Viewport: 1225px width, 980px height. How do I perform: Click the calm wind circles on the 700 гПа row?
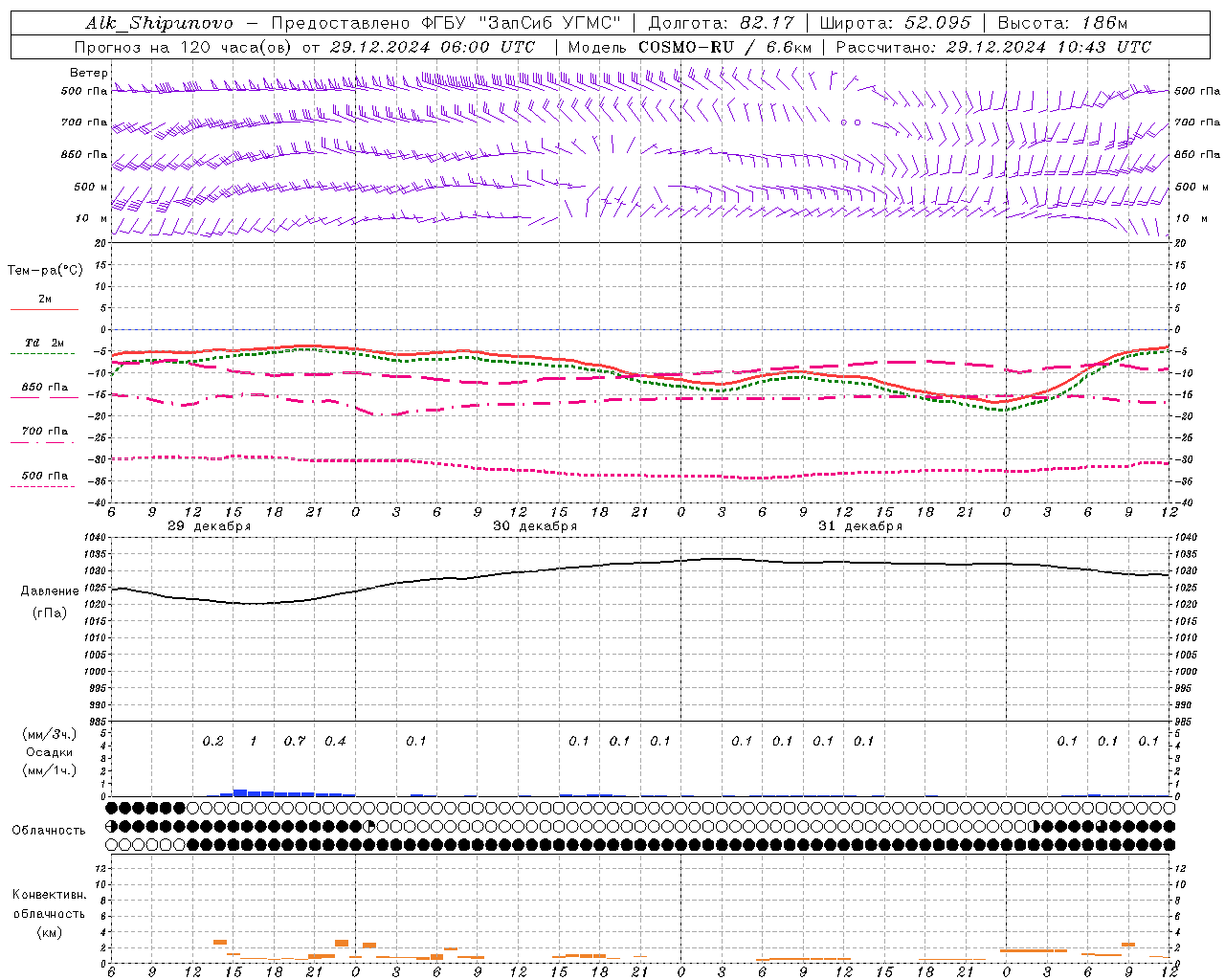click(851, 122)
